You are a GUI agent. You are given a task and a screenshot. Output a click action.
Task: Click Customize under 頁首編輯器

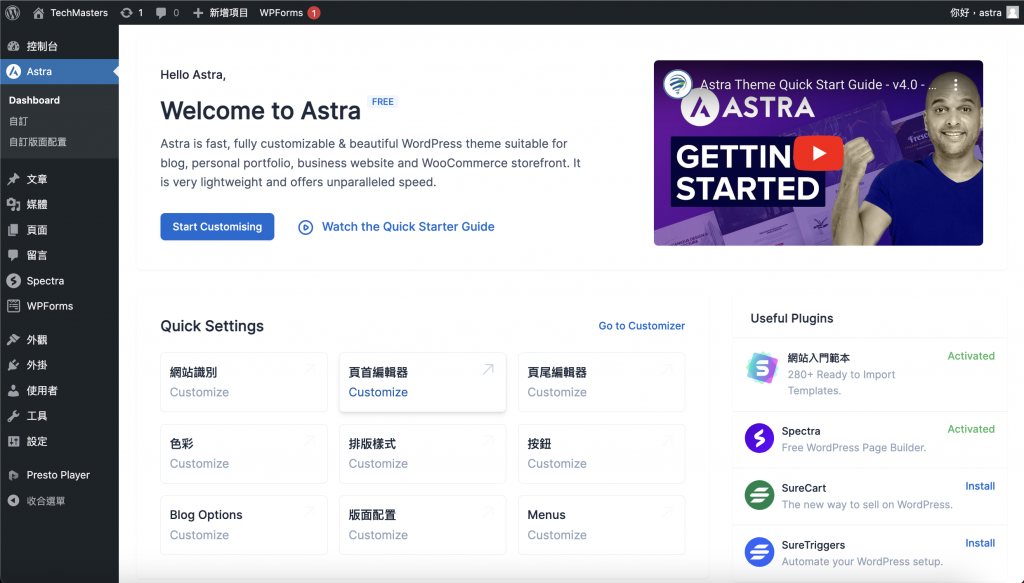click(x=378, y=392)
